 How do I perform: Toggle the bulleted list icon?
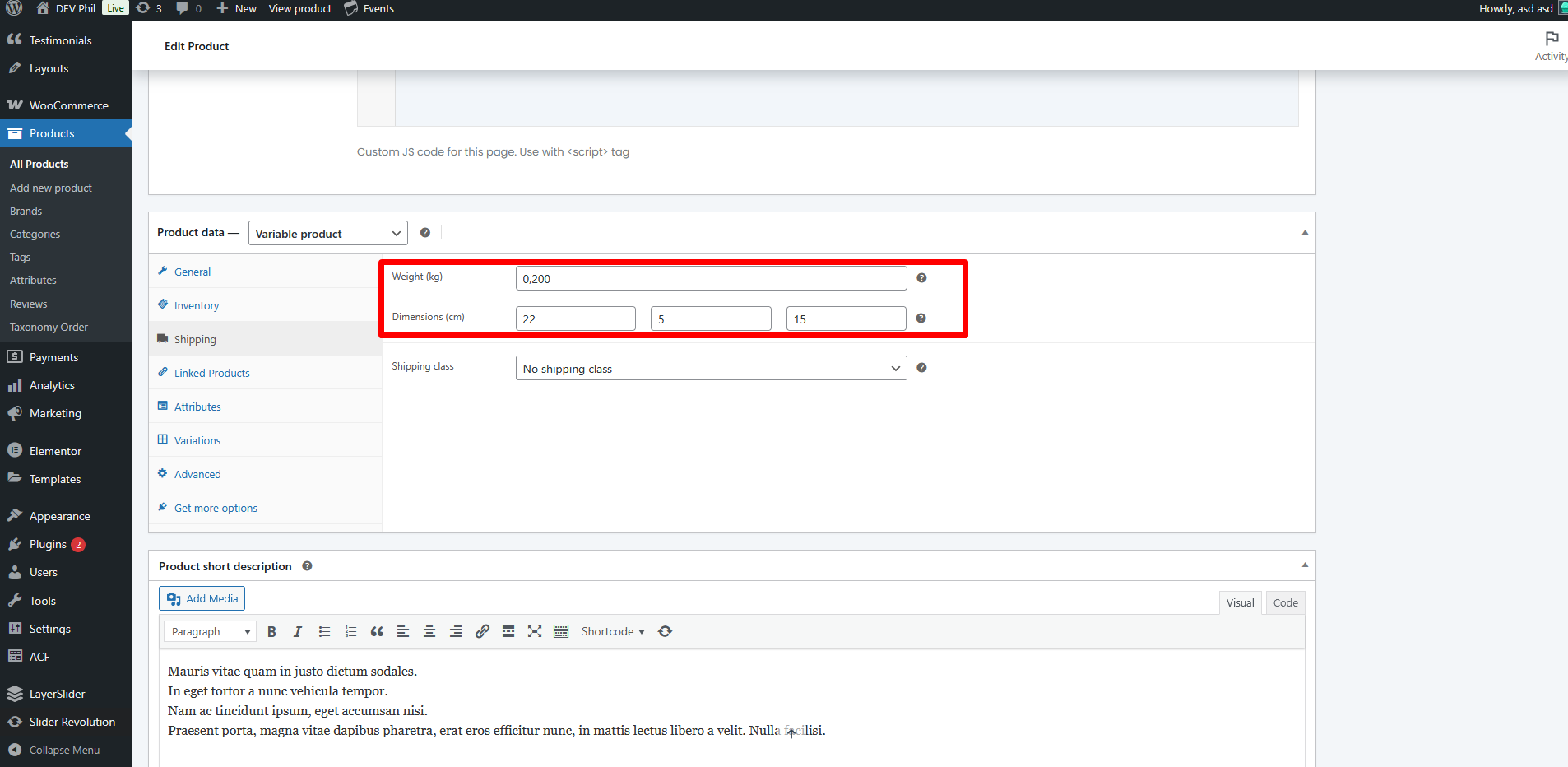pyautogui.click(x=324, y=632)
